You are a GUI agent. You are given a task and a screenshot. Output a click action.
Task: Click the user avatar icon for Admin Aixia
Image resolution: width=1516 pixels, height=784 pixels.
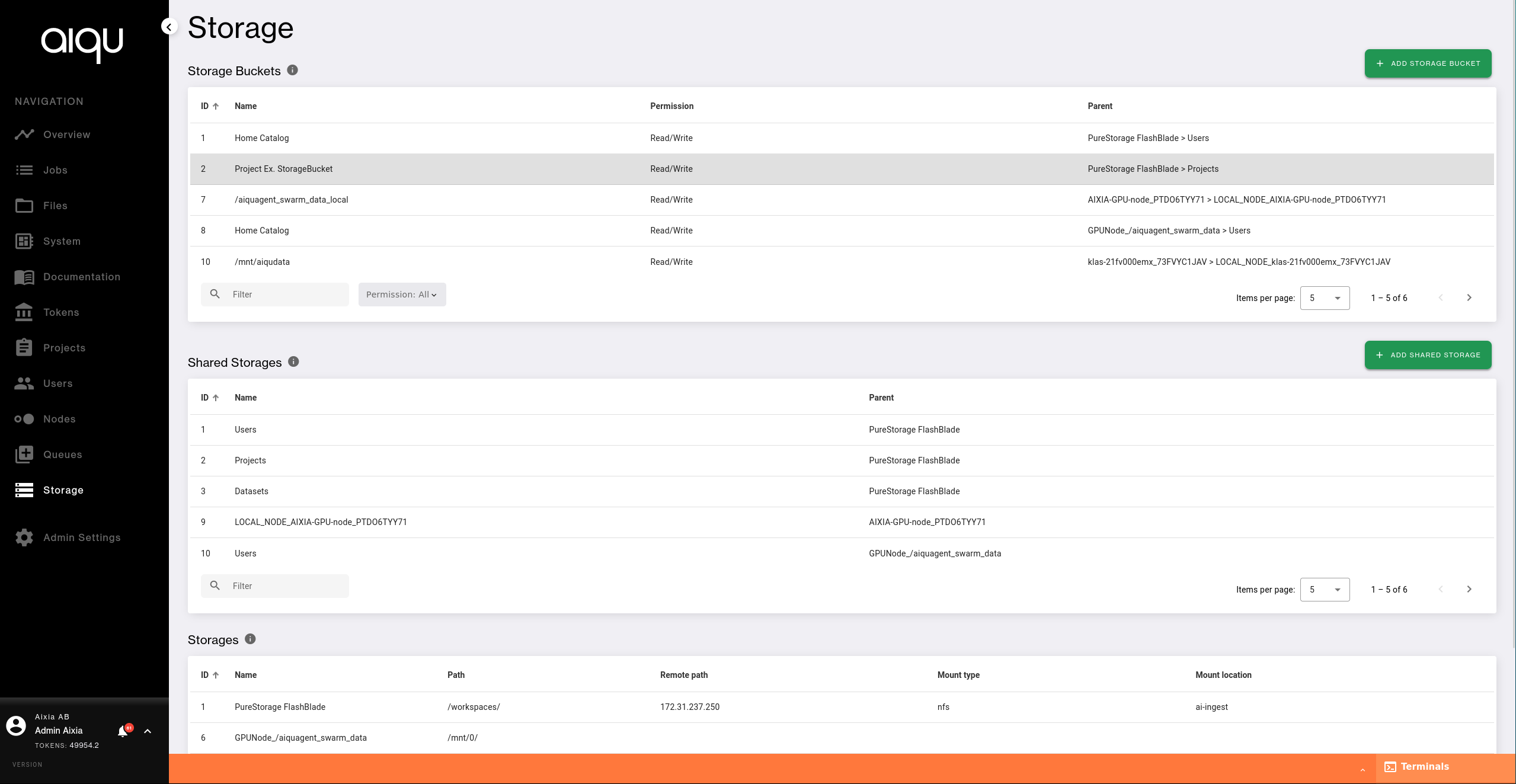click(16, 726)
